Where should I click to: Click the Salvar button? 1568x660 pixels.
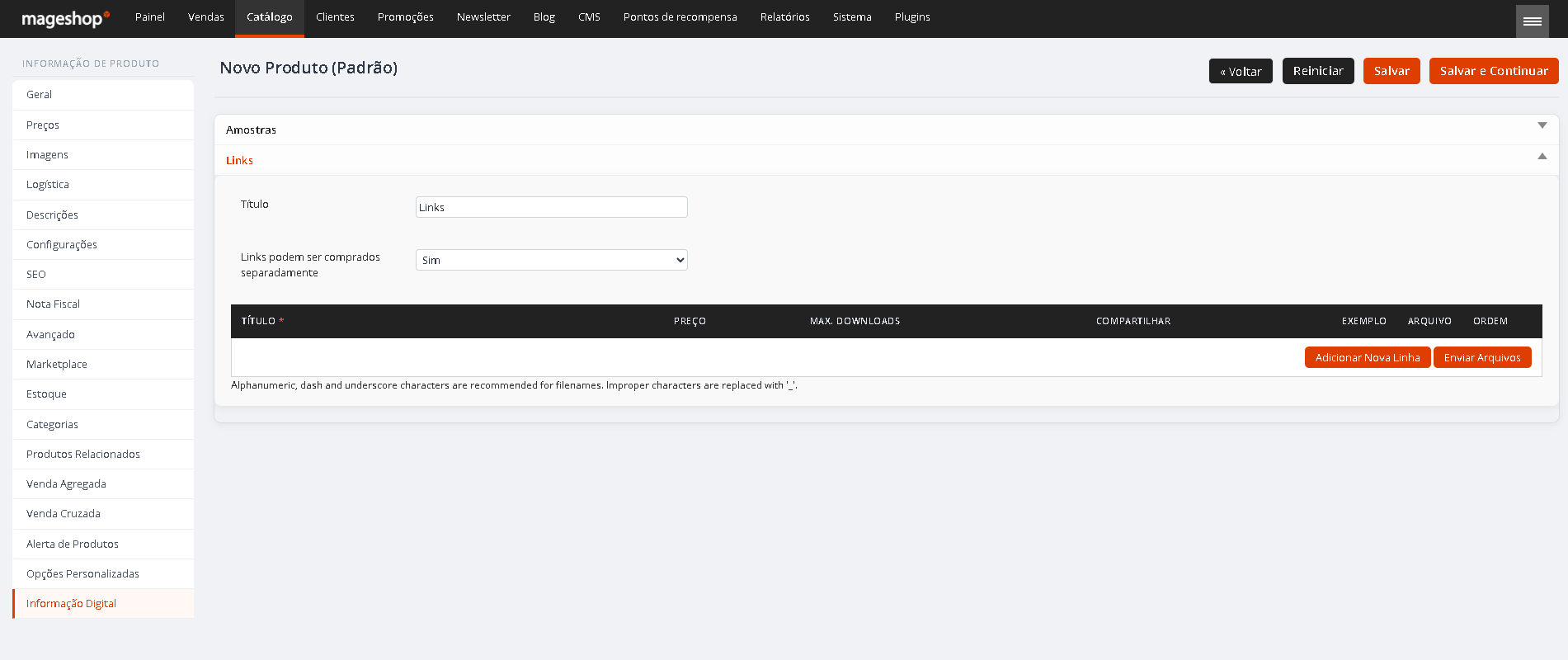pyautogui.click(x=1391, y=71)
